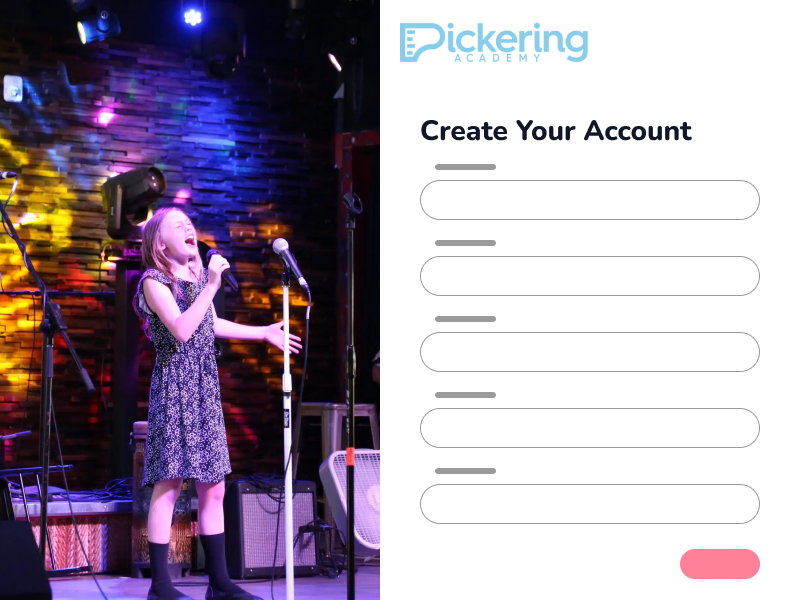The image size is (800, 600).
Task: Click the singing girl in the photo
Action: pyautogui.click(x=199, y=398)
